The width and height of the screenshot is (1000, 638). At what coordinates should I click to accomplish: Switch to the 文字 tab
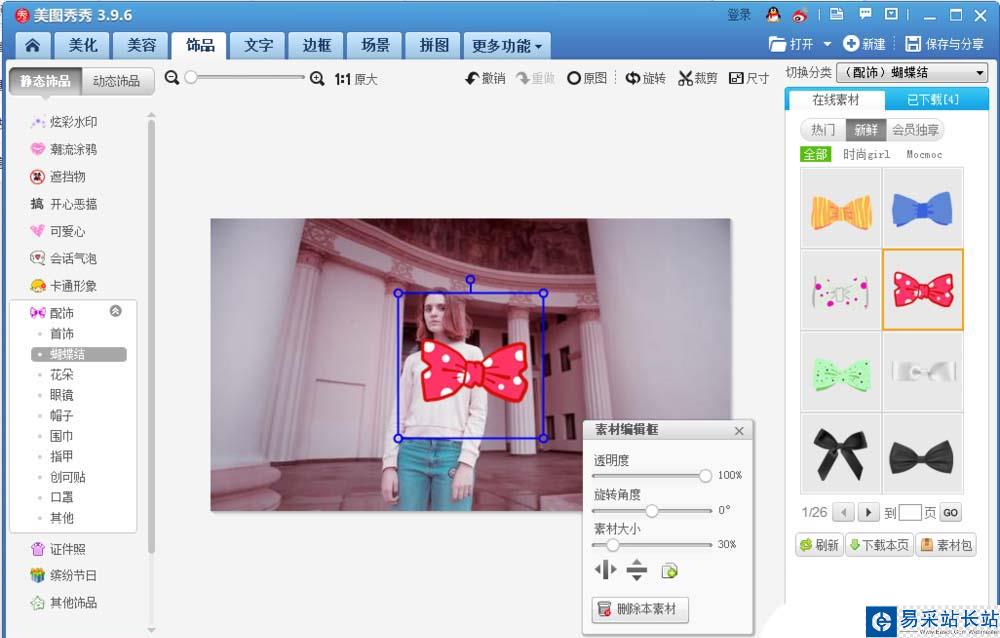[258, 45]
